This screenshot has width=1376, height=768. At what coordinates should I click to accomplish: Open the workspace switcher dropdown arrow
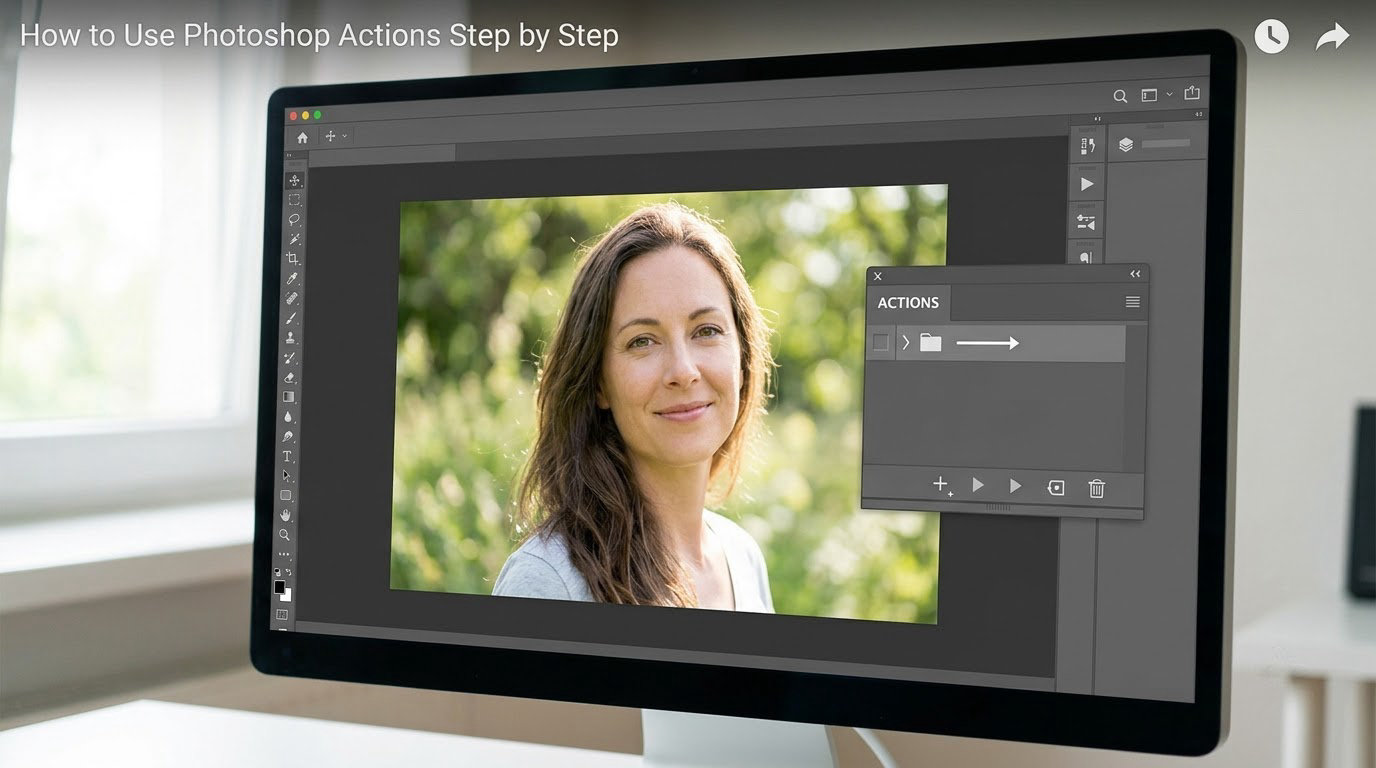(1170, 95)
